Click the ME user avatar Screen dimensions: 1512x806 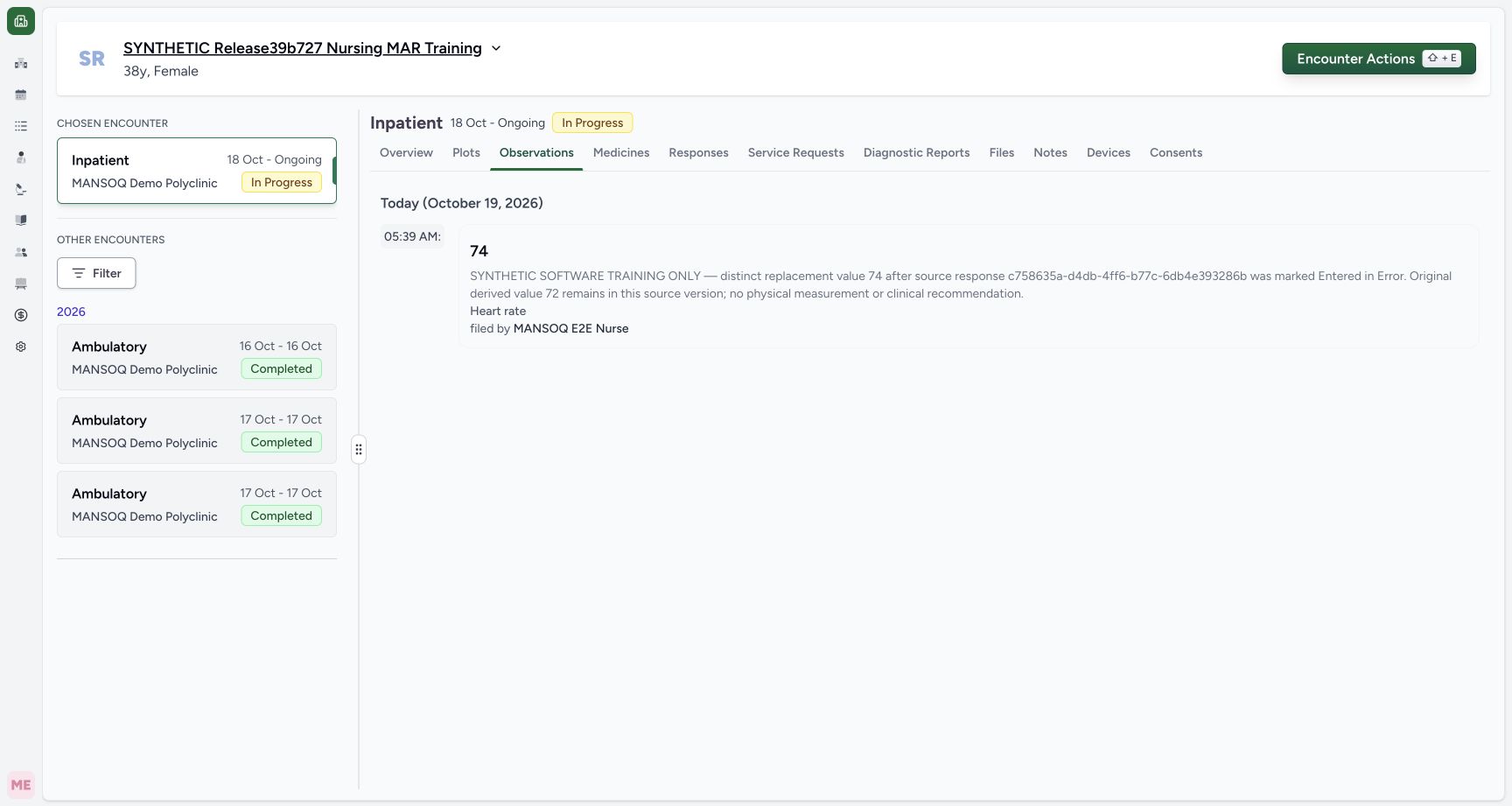point(21,785)
